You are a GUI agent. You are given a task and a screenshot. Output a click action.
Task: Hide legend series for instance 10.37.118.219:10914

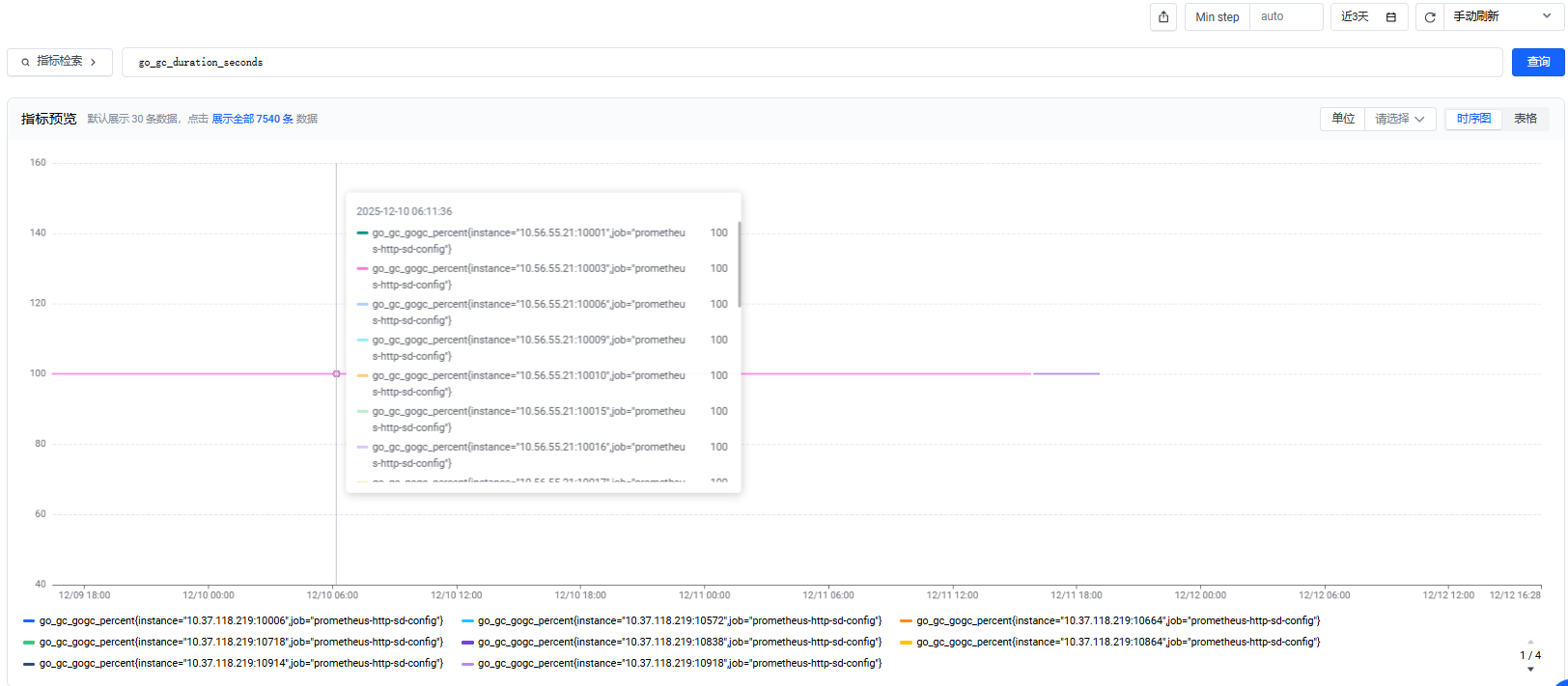click(x=232, y=664)
